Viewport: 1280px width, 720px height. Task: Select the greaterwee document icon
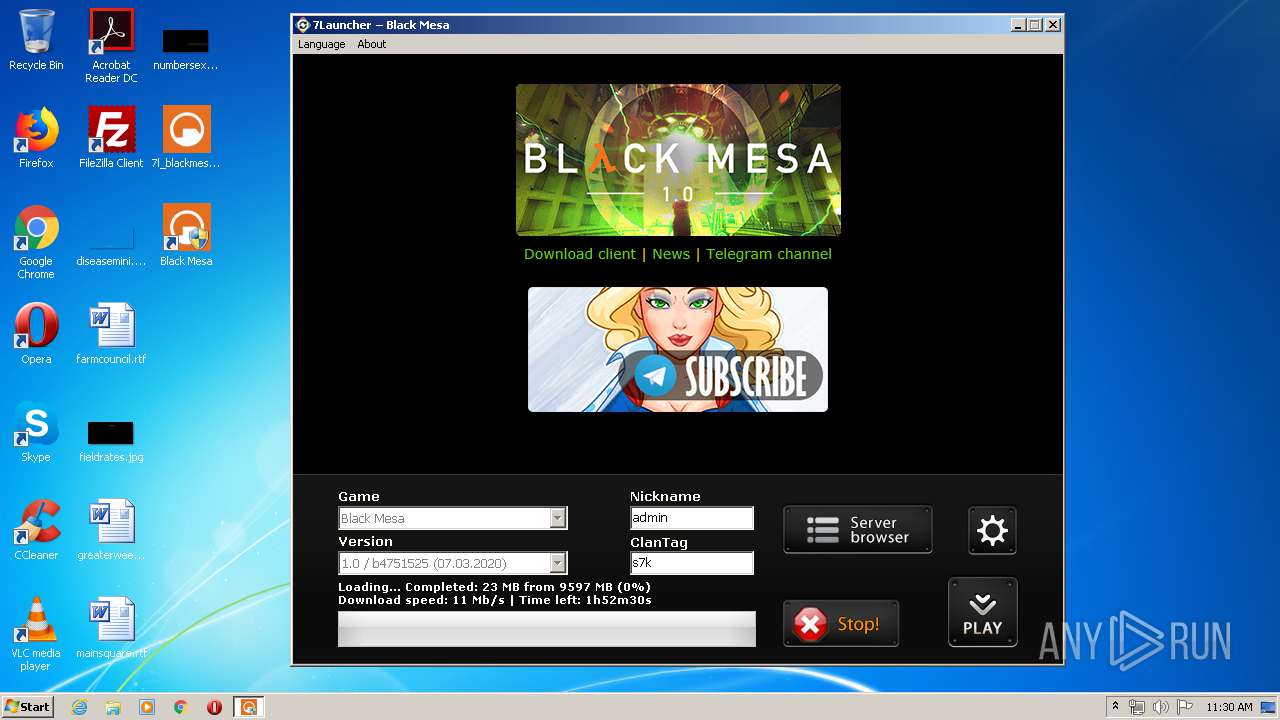(x=111, y=530)
